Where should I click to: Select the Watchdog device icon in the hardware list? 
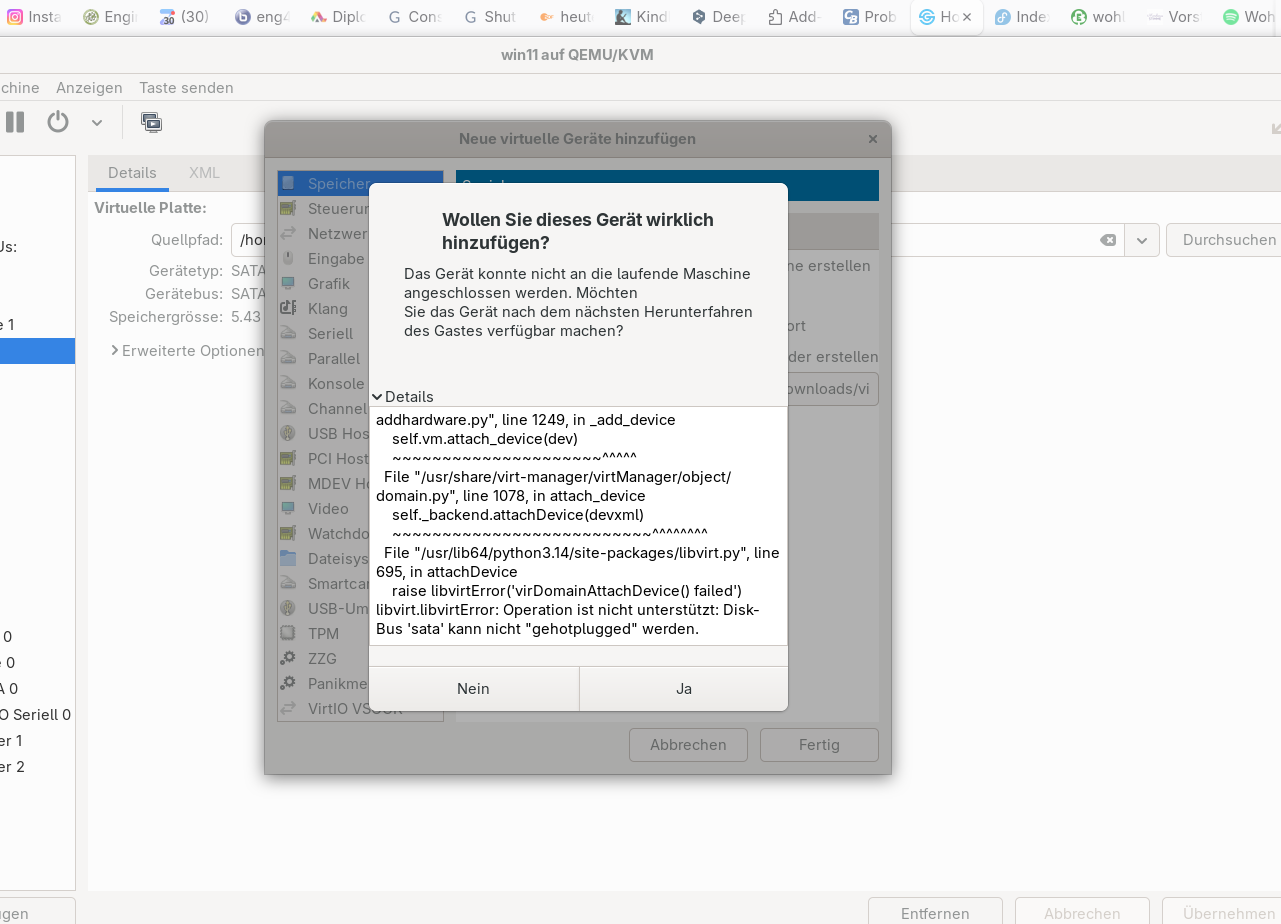pyautogui.click(x=288, y=533)
